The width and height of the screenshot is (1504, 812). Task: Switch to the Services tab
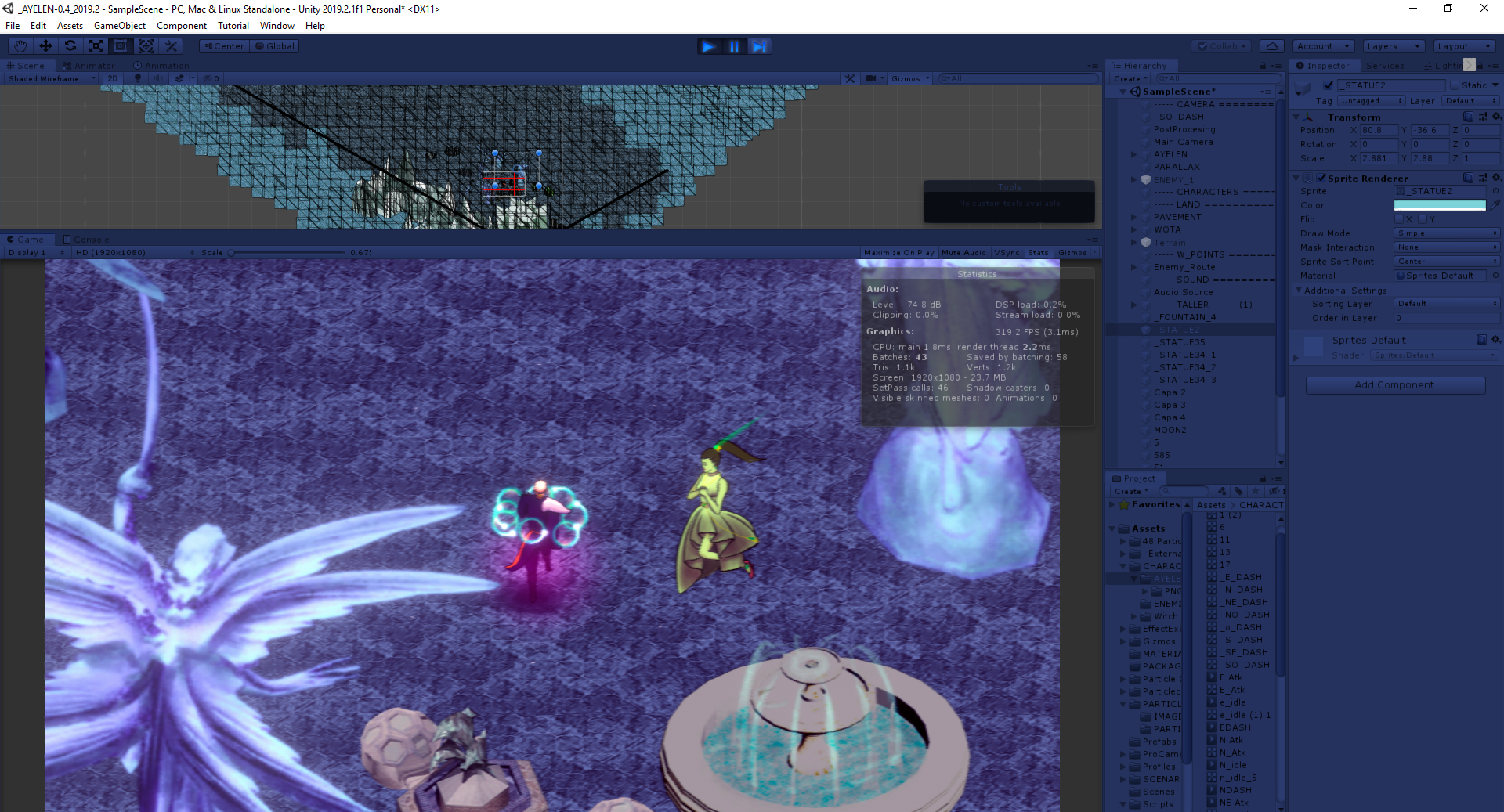coord(1385,66)
